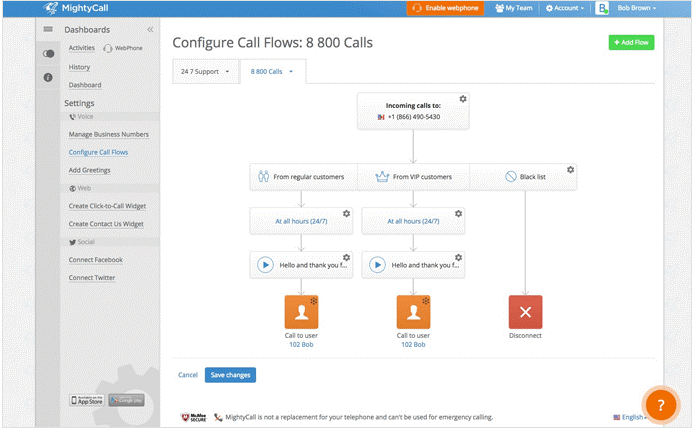The width and height of the screenshot is (694, 432).
Task: Open Create Click-to-Call Widget
Action: click(107, 206)
